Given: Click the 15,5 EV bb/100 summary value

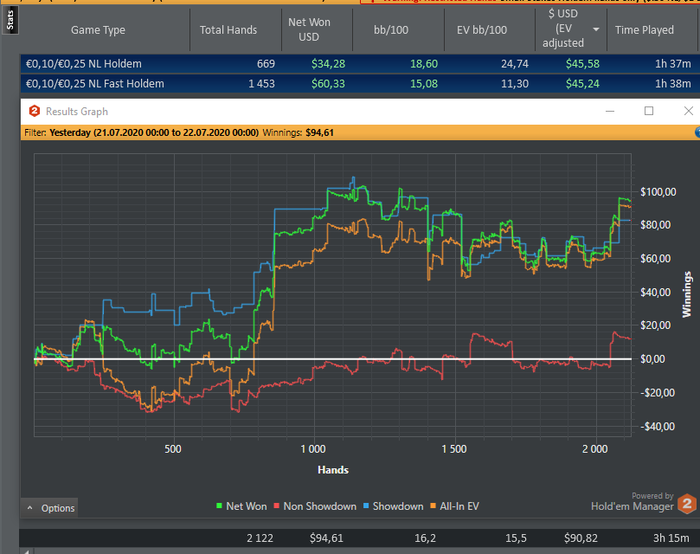Looking at the screenshot, I should 516,538.
